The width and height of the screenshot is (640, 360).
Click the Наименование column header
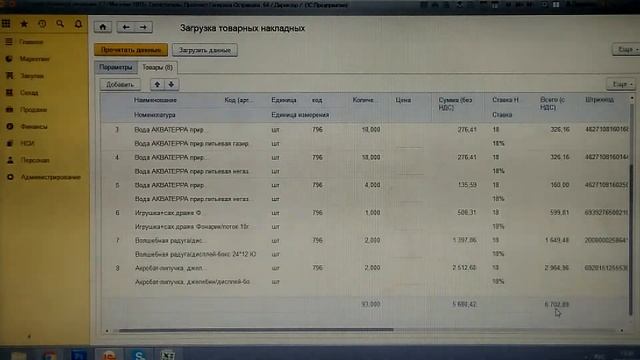(x=156, y=100)
